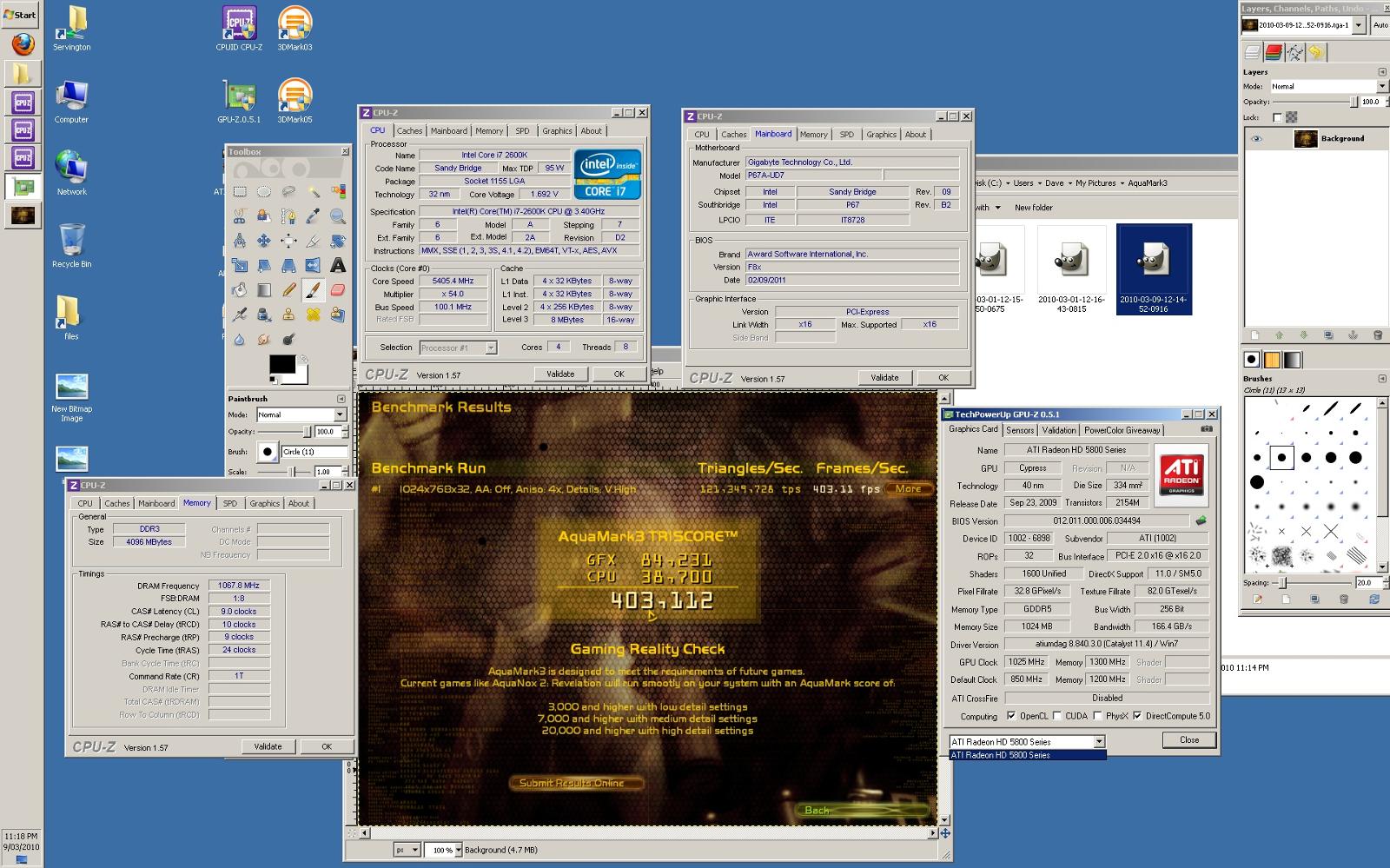This screenshot has height=868, width=1390.
Task: Toggle Background layer visibility eye
Action: [1256, 138]
